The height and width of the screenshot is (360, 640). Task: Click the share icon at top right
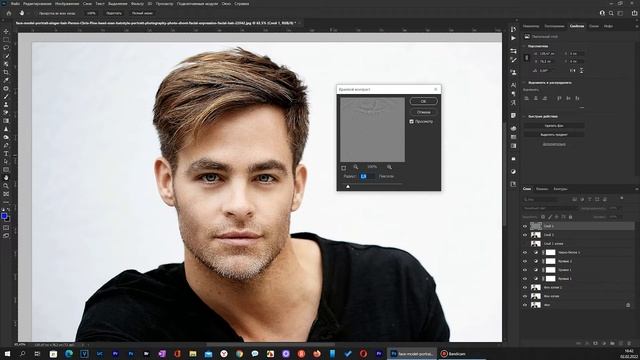(634, 13)
